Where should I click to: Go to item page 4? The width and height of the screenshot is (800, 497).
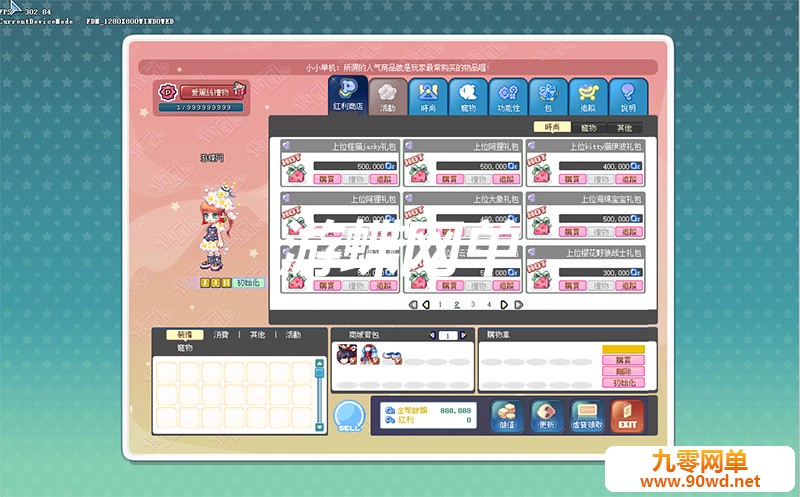click(x=489, y=305)
